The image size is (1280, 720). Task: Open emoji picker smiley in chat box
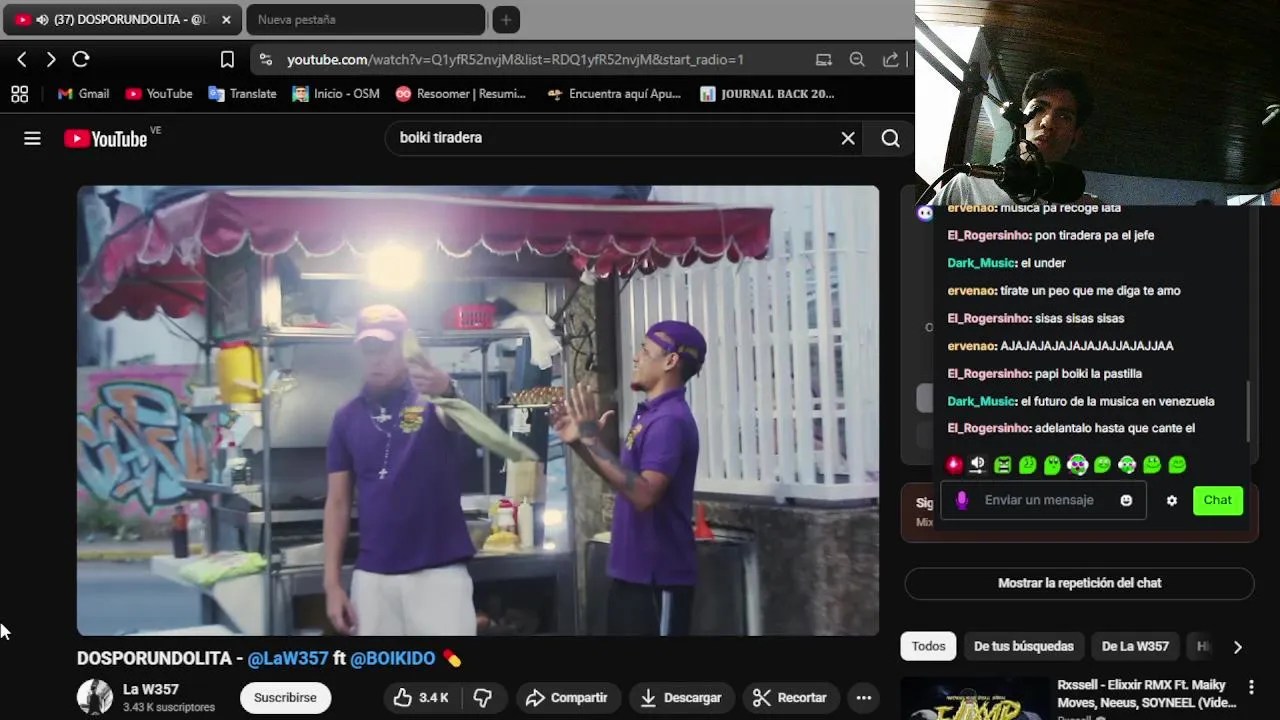click(1126, 500)
